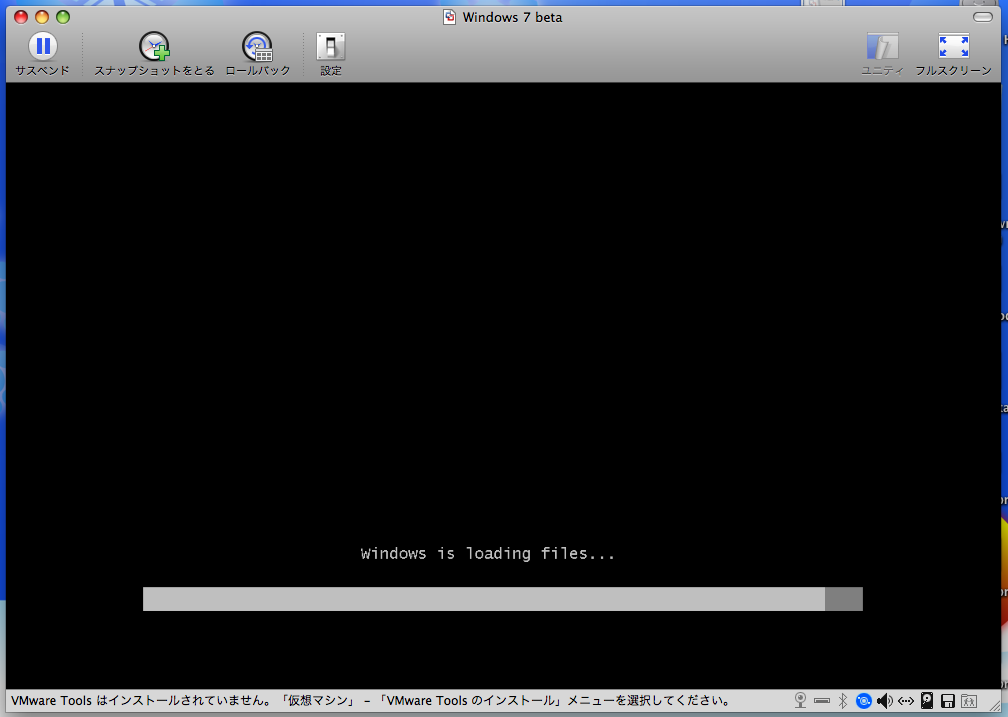Click the window resize grip corner
Viewport: 1008px width, 717px height.
(x=994, y=705)
